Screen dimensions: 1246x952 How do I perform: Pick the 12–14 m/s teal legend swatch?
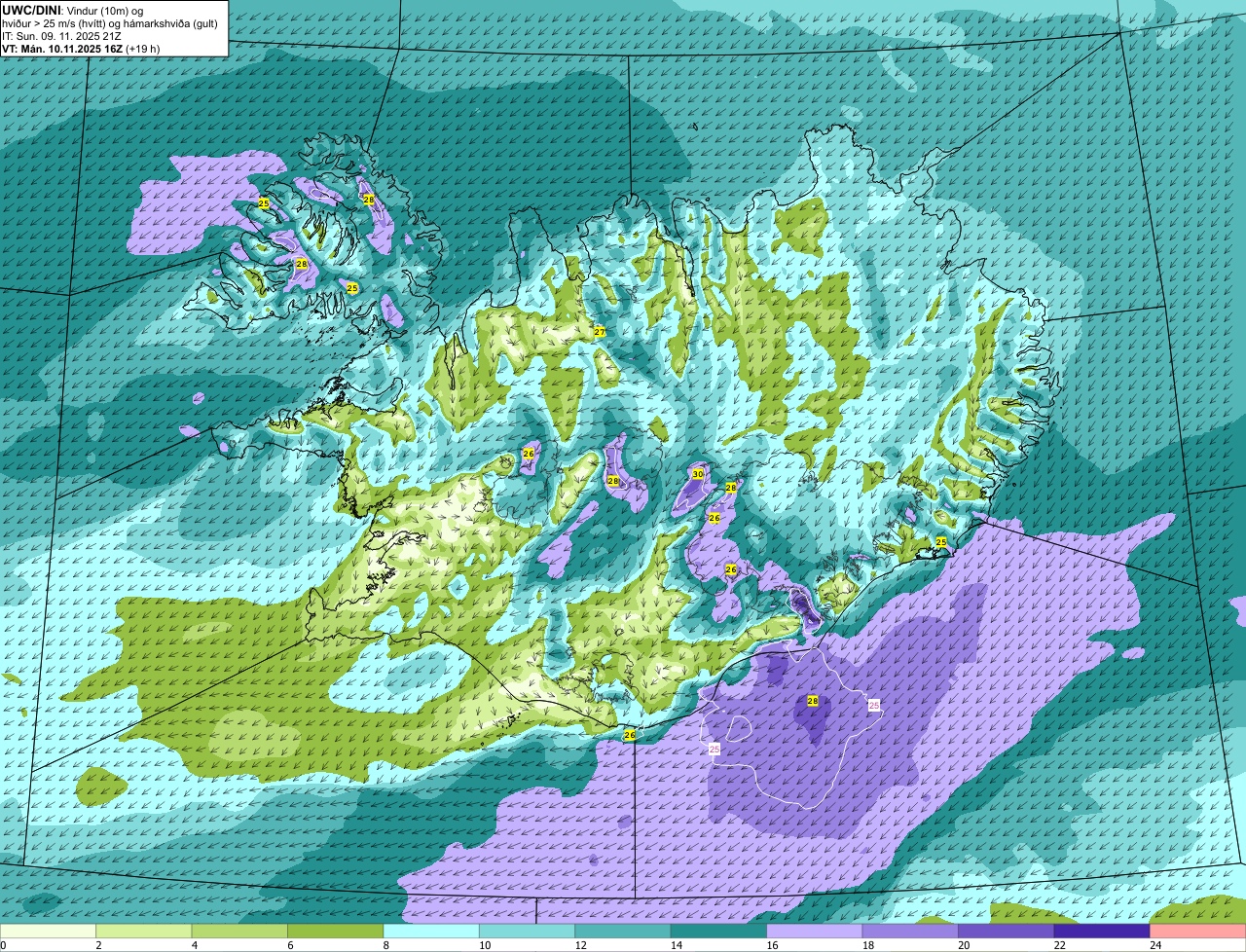click(x=623, y=931)
